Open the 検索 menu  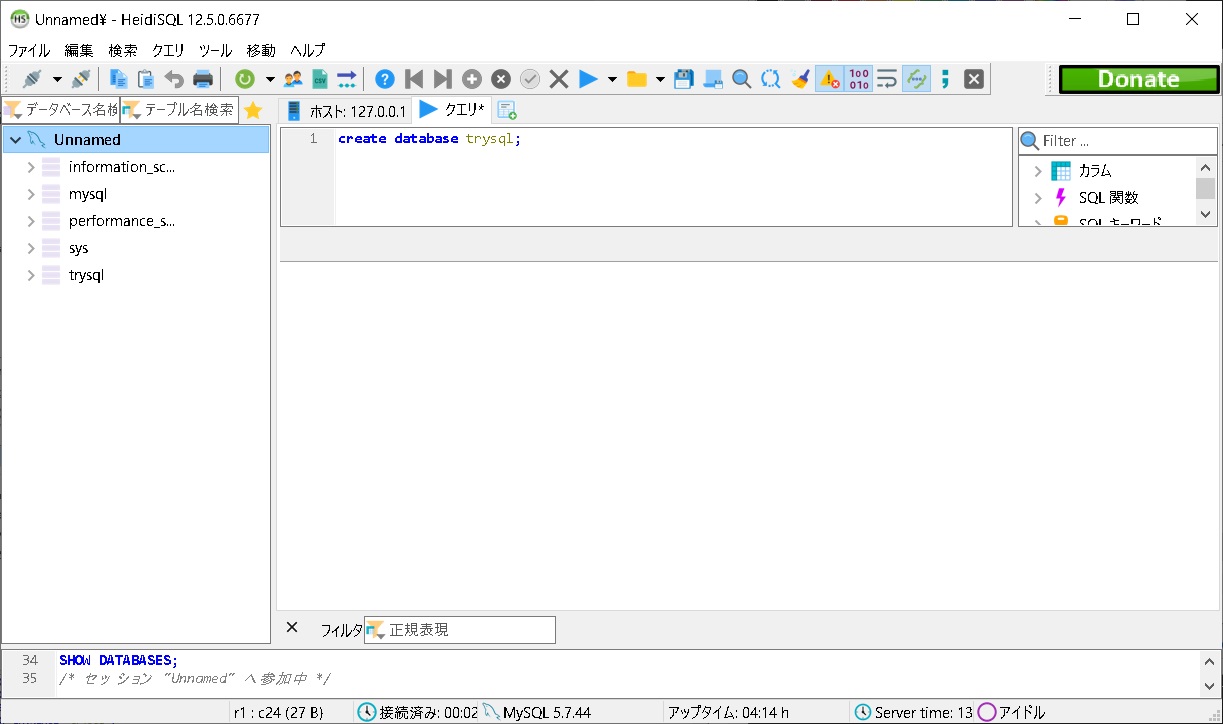(x=123, y=50)
